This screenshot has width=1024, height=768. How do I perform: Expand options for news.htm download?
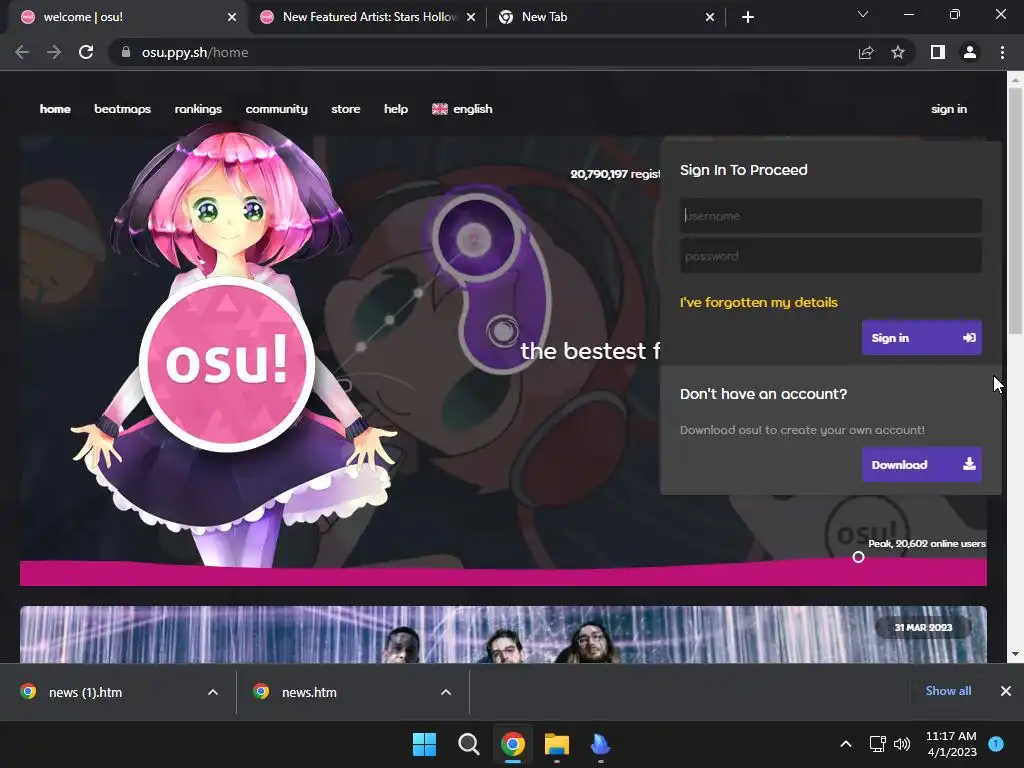(445, 692)
